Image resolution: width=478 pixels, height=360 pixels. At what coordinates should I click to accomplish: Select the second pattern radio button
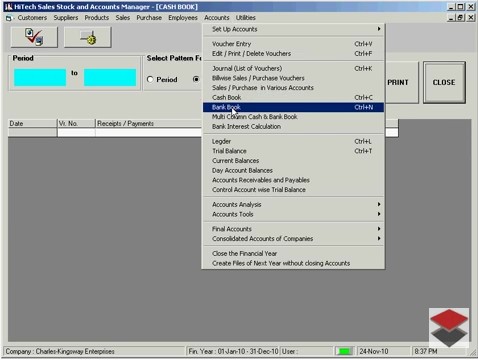196,79
